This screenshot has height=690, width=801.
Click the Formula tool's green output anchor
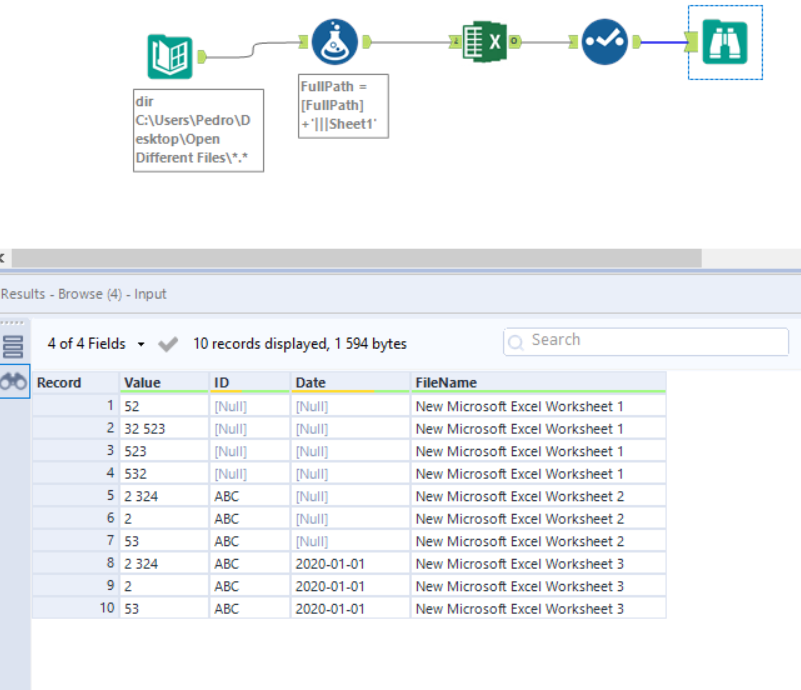point(364,42)
